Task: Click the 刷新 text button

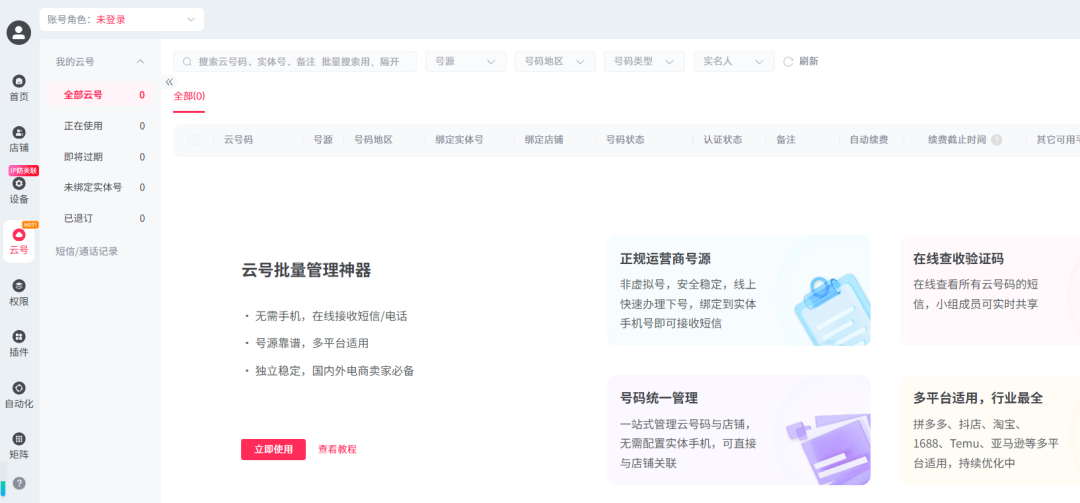Action: (809, 61)
